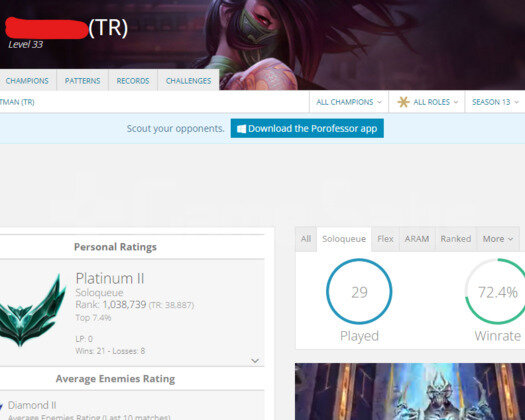Image resolution: width=525 pixels, height=420 pixels.
Task: Click the Top 7.4% text
Action: (x=93, y=318)
